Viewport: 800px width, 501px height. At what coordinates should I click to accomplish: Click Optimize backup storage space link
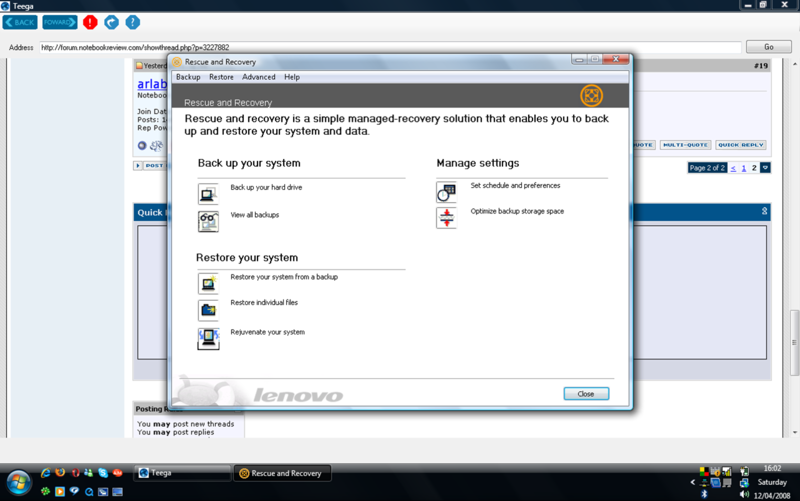coord(517,211)
